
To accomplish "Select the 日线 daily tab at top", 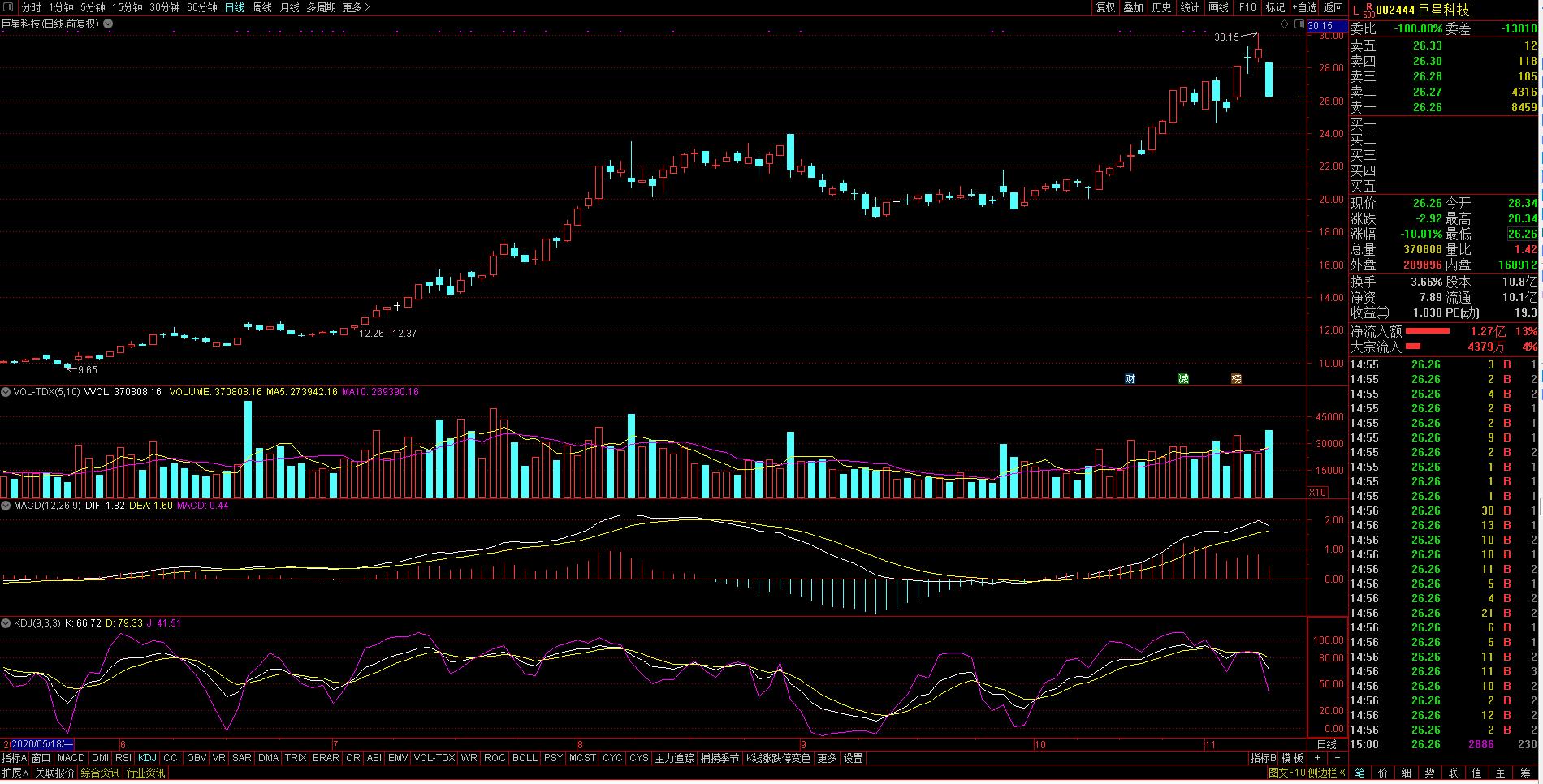I will (x=235, y=7).
